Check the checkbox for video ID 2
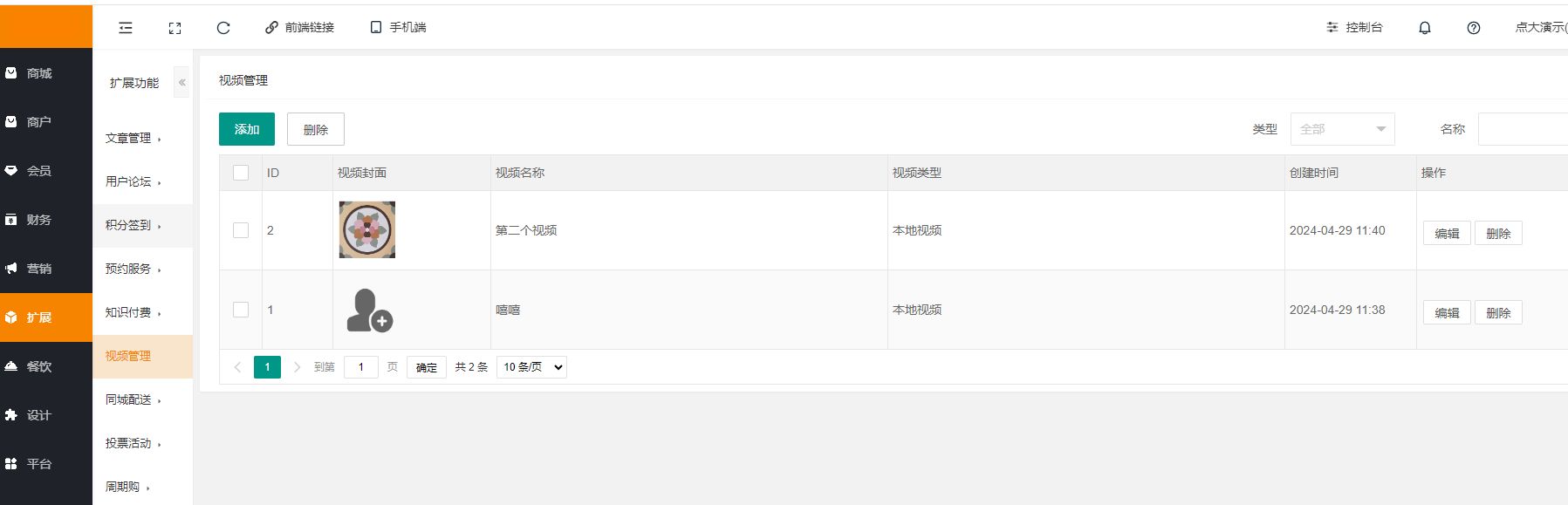Screen dimensions: 1568x505 click(x=241, y=230)
